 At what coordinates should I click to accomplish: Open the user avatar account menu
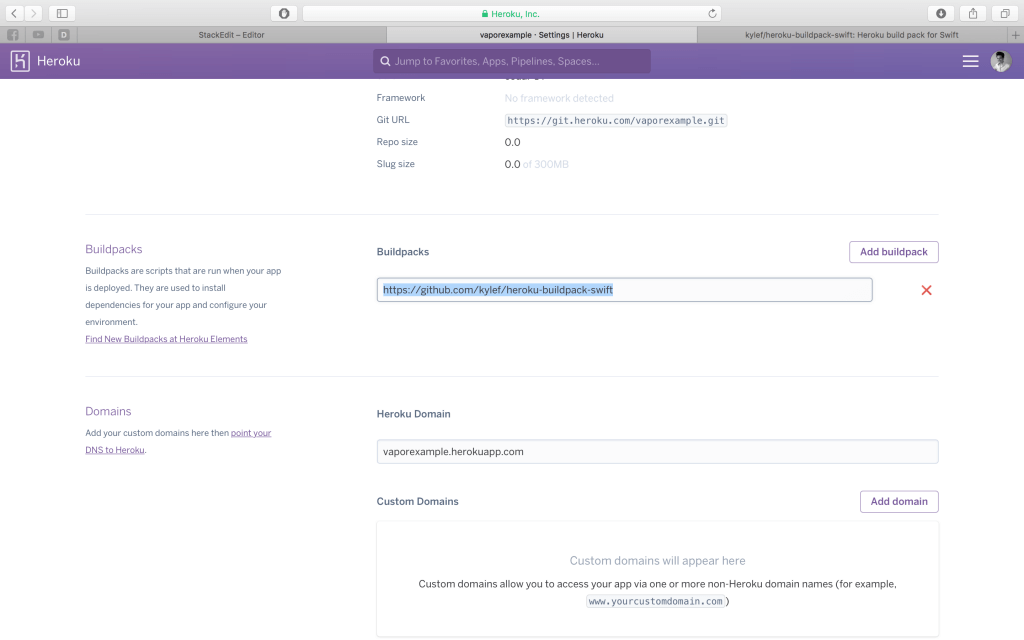pos(1000,61)
